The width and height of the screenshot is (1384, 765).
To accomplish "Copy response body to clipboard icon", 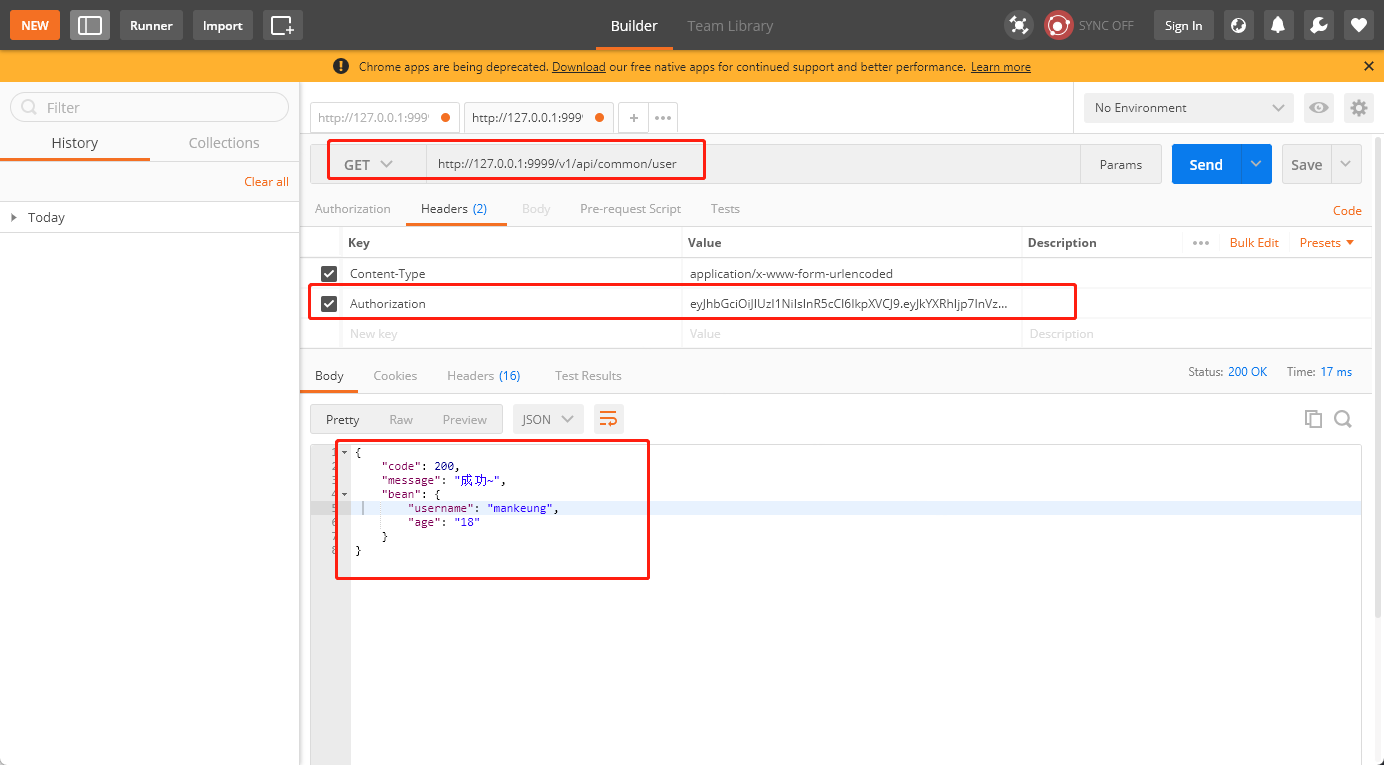I will point(1313,419).
